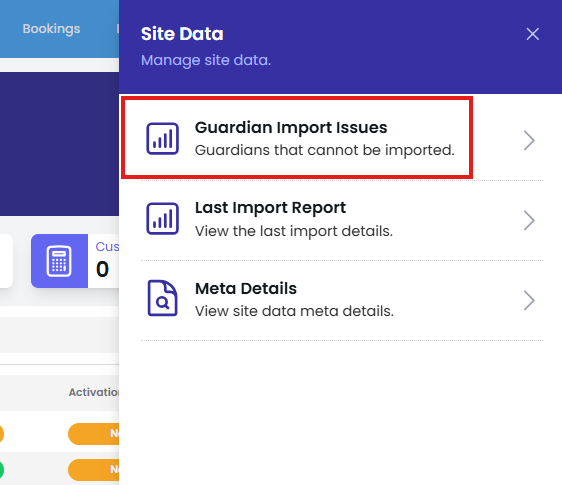The height and width of the screenshot is (485, 562).
Task: Click the calculator icon tile
Action: coord(59,261)
